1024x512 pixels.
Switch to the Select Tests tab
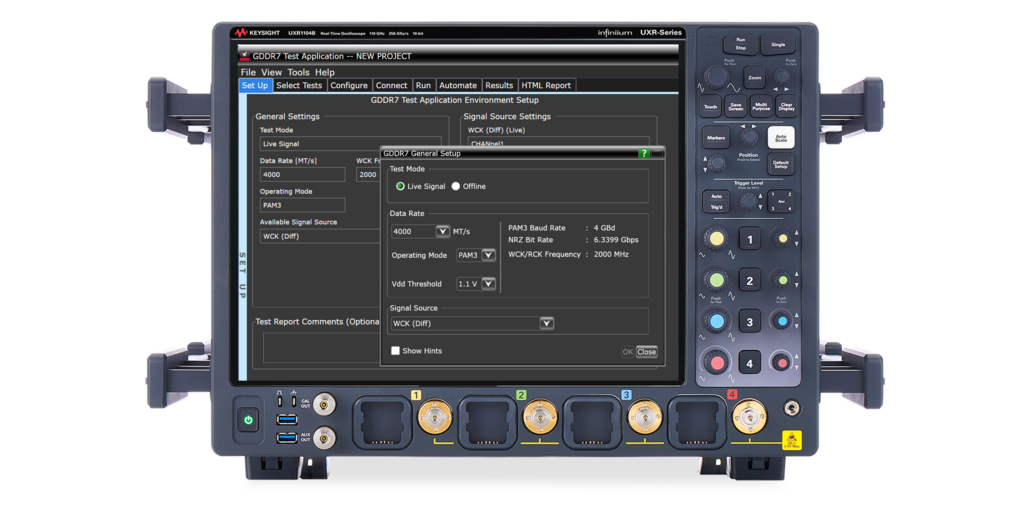[x=299, y=86]
